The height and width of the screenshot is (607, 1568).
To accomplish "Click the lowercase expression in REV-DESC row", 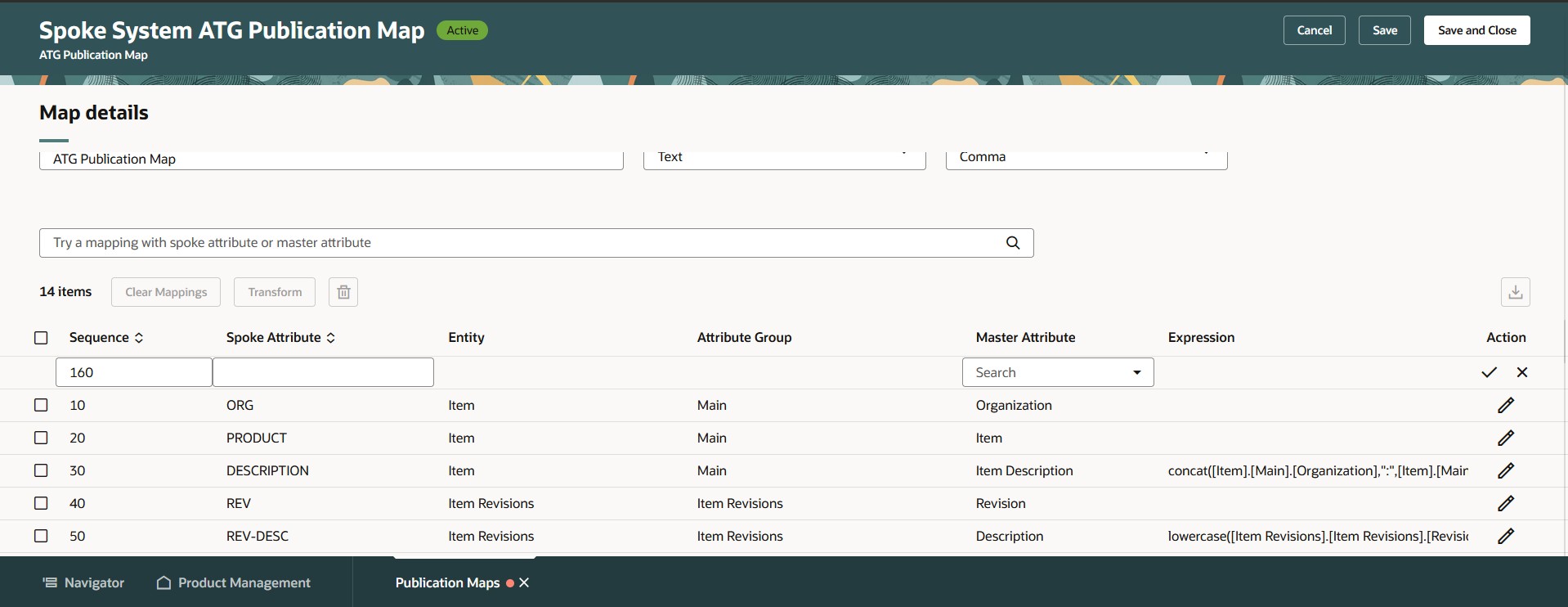I will click(1318, 536).
